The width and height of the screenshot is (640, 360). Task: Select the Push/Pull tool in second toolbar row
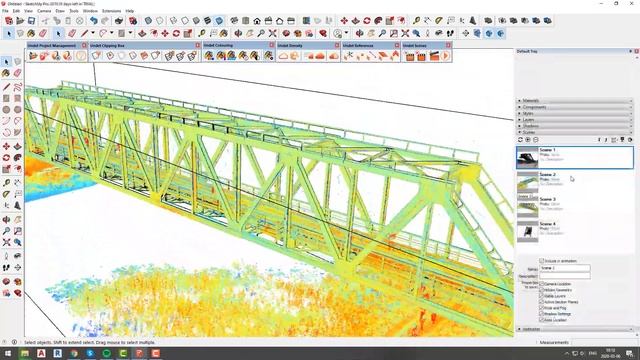click(142, 33)
